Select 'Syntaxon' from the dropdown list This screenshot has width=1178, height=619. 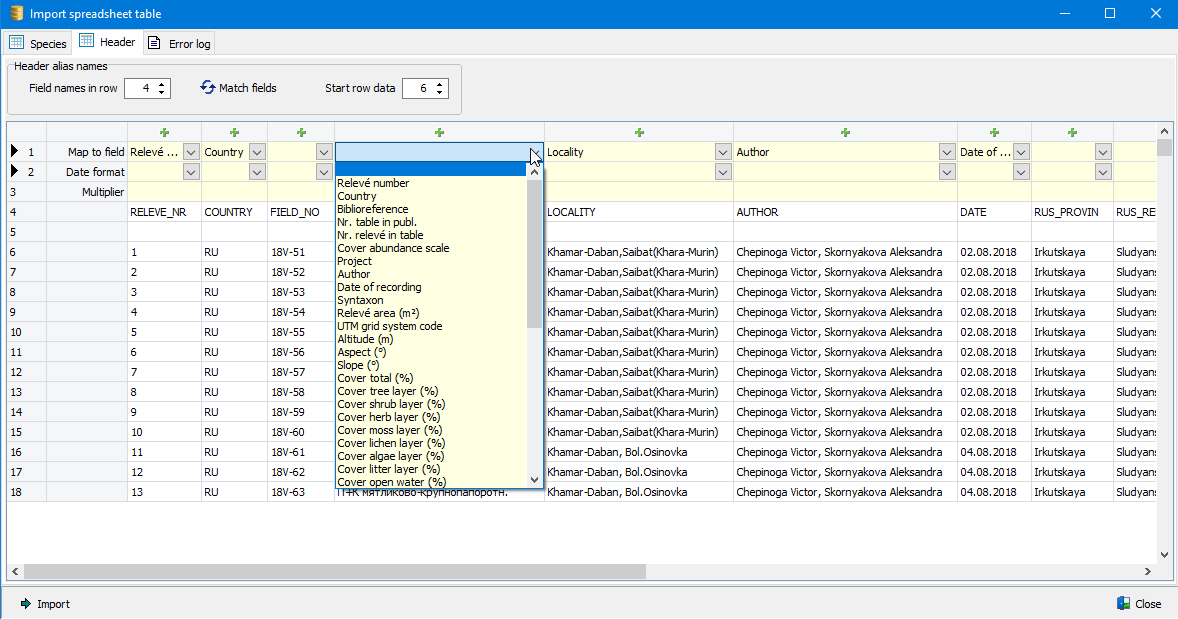pos(360,300)
